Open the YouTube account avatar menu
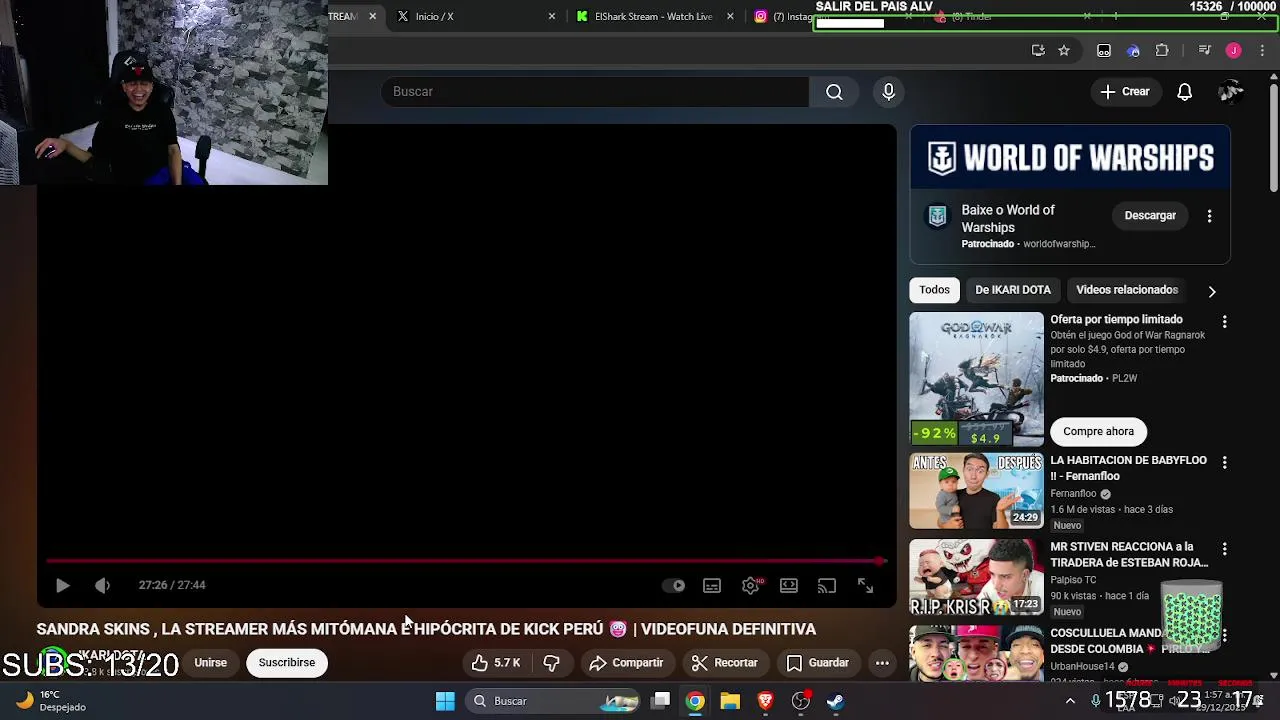The width and height of the screenshot is (1280, 720). (1231, 92)
